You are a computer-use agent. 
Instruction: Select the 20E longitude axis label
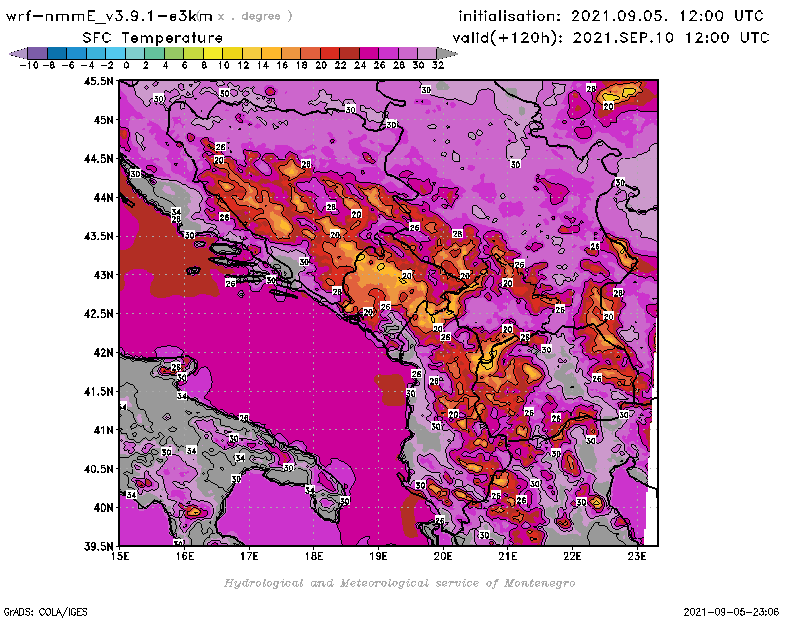point(443,556)
